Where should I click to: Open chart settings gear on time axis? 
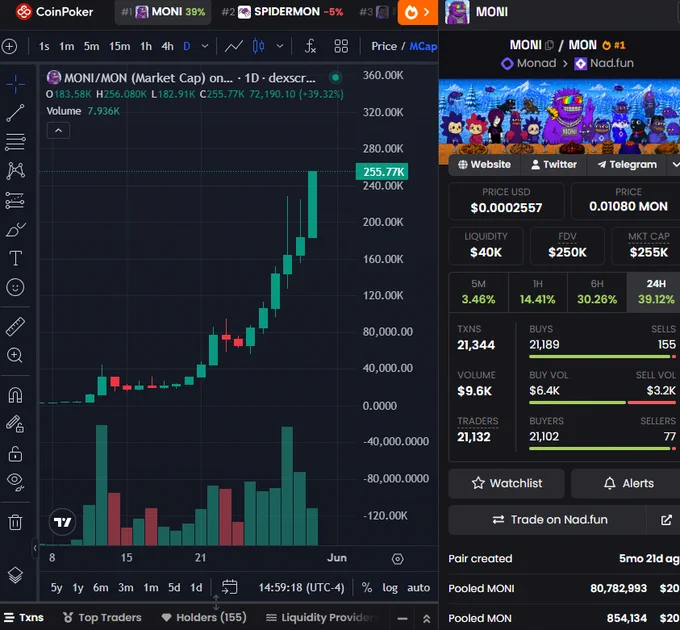click(x=397, y=559)
